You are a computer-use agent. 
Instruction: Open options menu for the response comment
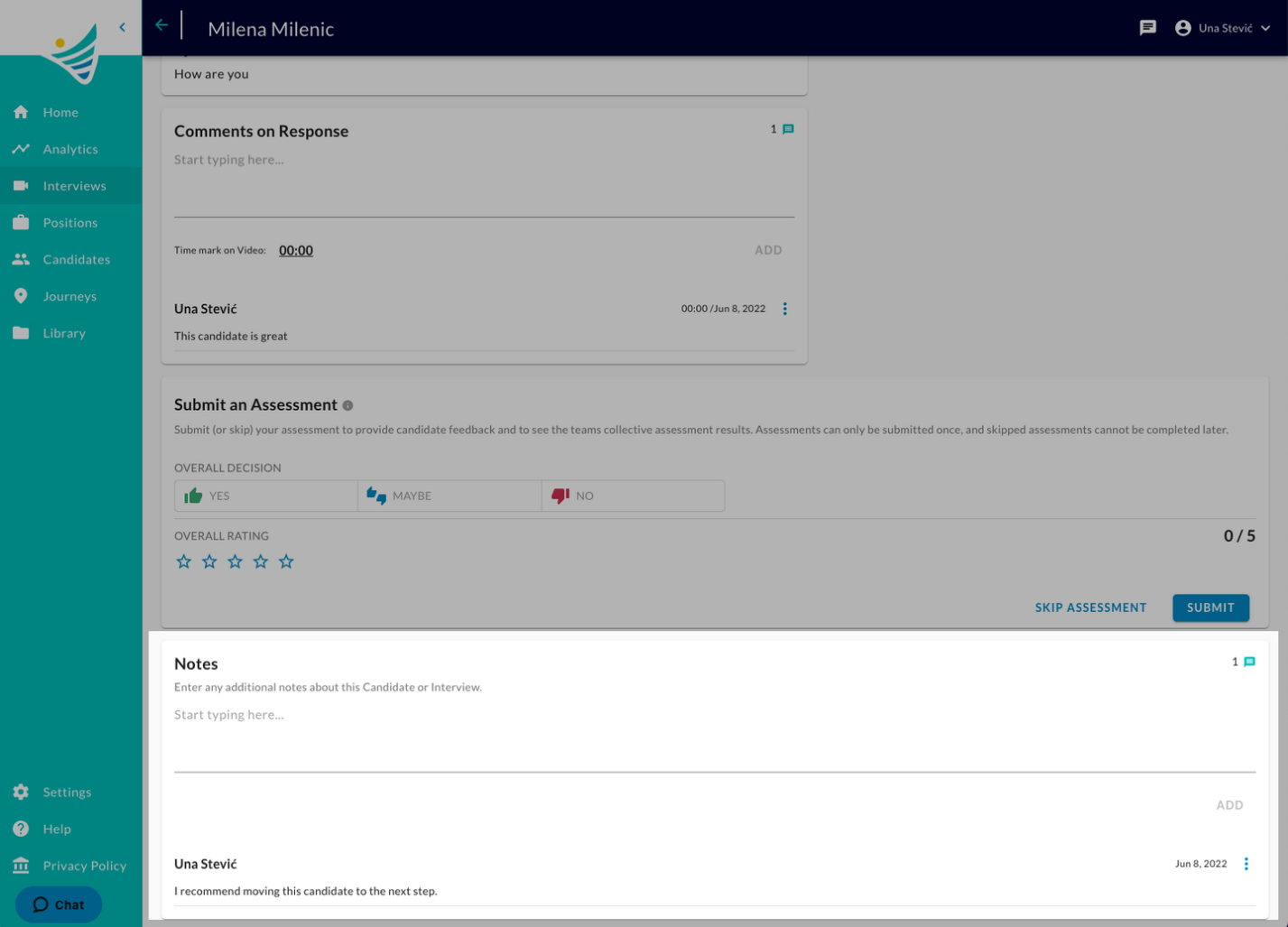[x=785, y=309]
